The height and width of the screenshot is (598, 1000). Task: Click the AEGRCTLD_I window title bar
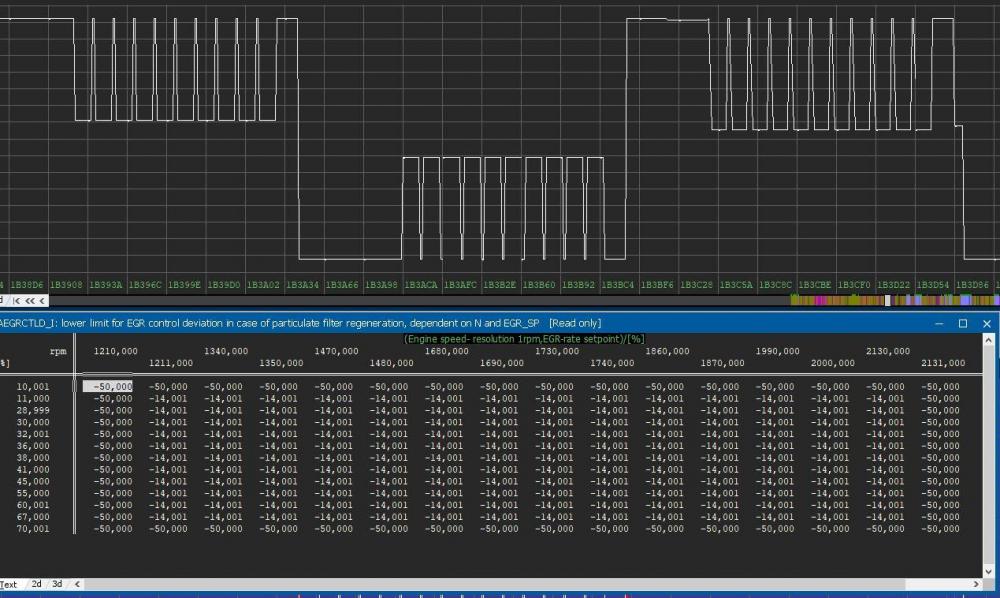[x=300, y=324]
